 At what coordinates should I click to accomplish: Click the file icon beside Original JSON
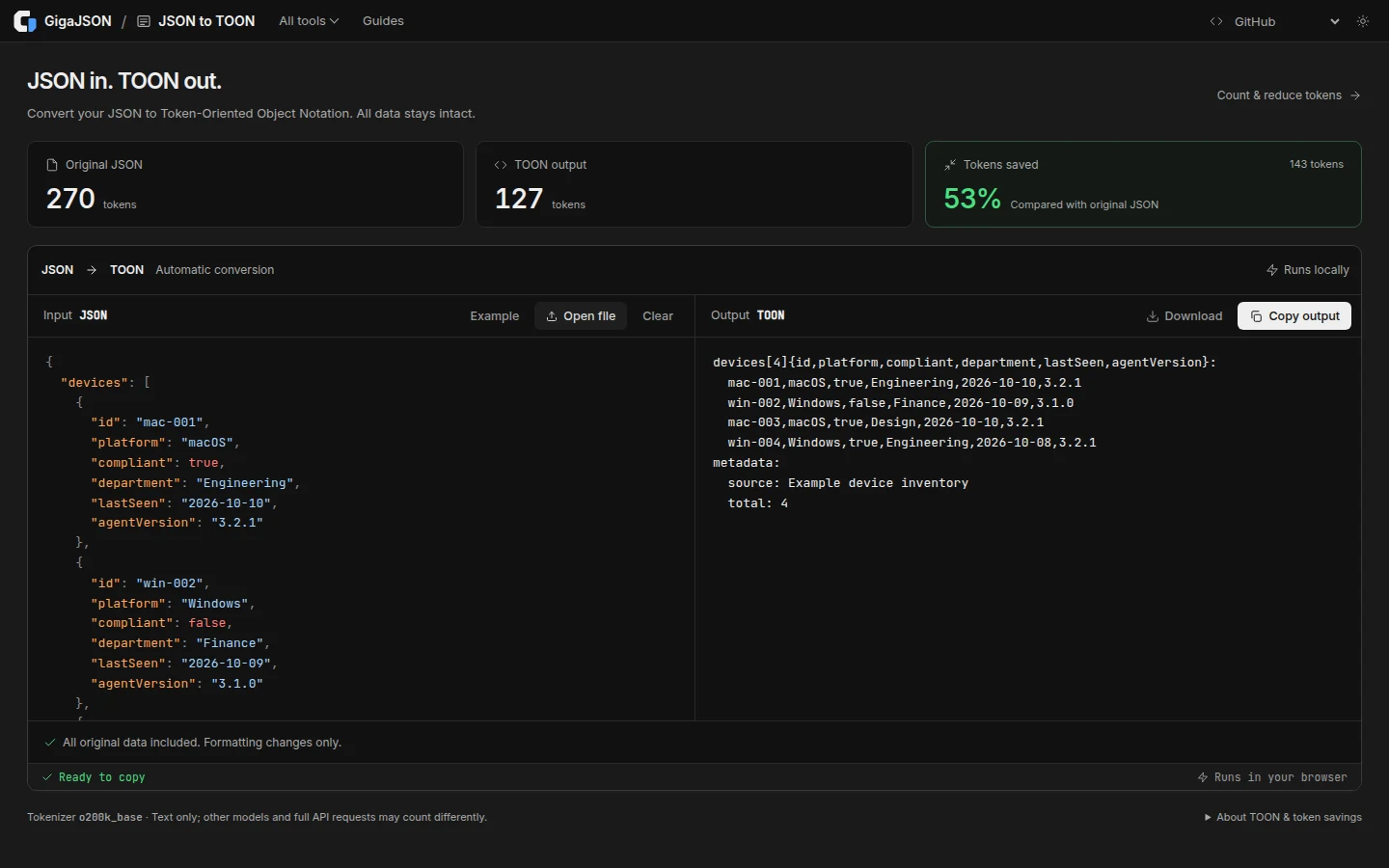[52, 165]
